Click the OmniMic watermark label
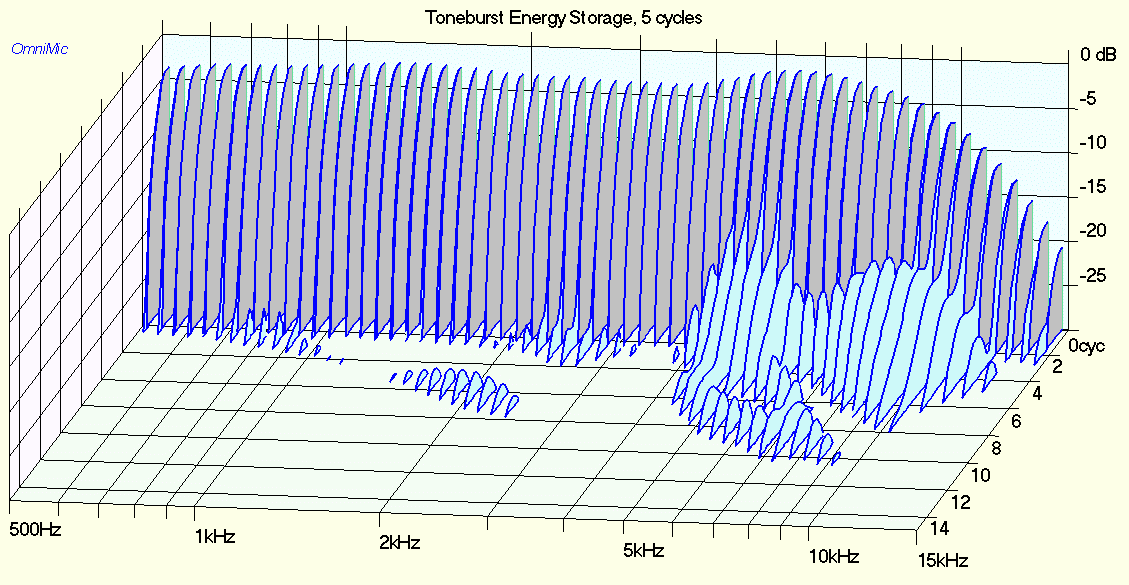This screenshot has width=1129, height=585. click(x=39, y=49)
